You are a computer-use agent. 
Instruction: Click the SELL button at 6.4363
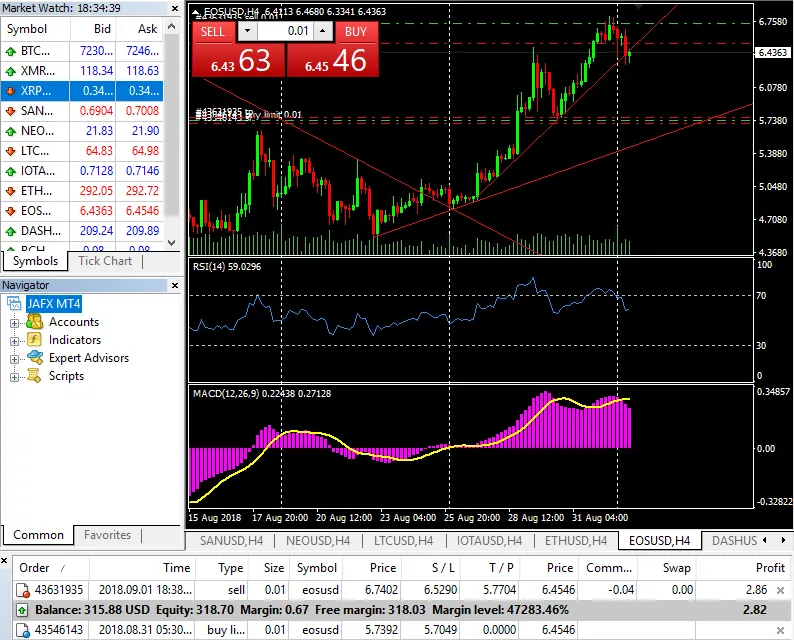point(239,61)
